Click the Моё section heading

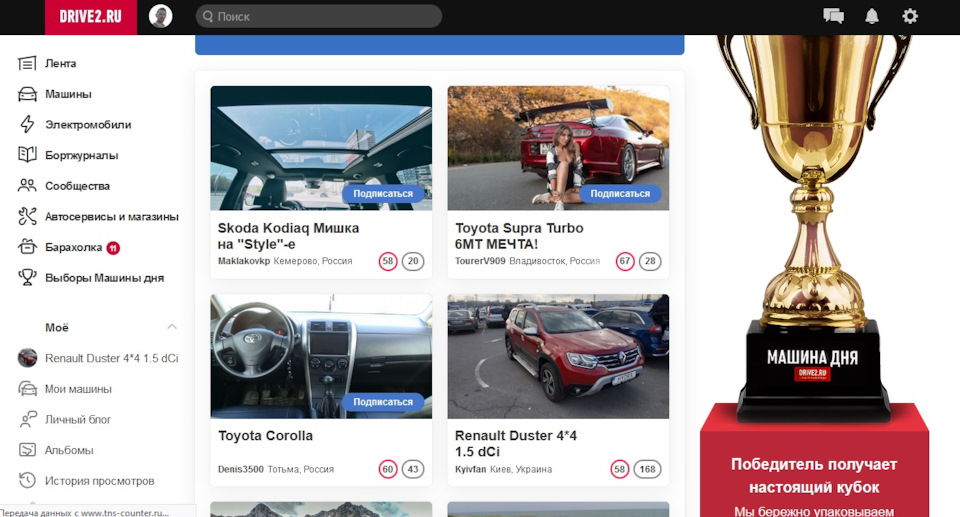pyautogui.click(x=56, y=328)
